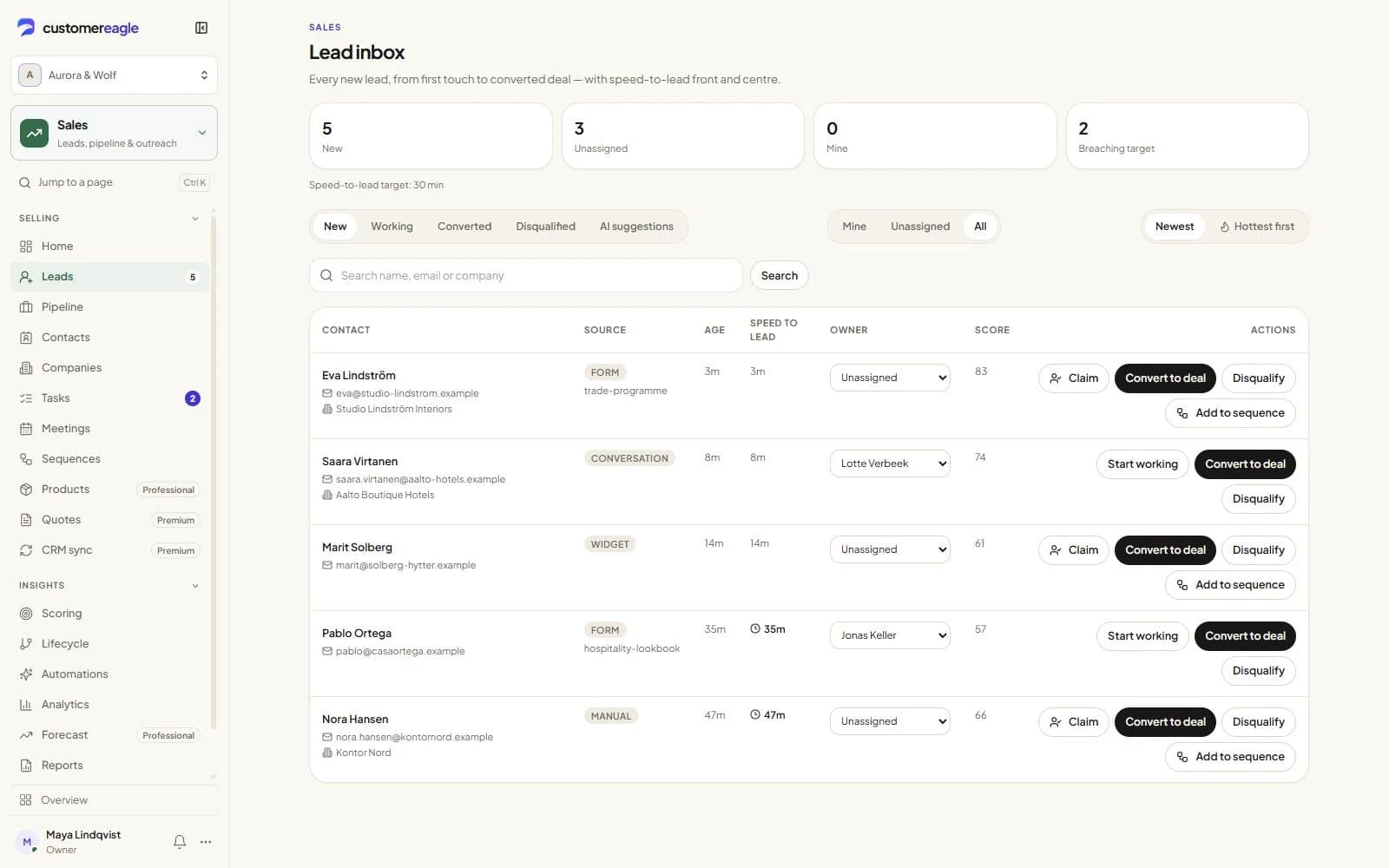Open Products page
This screenshot has height=868, width=1389.
point(110,490)
